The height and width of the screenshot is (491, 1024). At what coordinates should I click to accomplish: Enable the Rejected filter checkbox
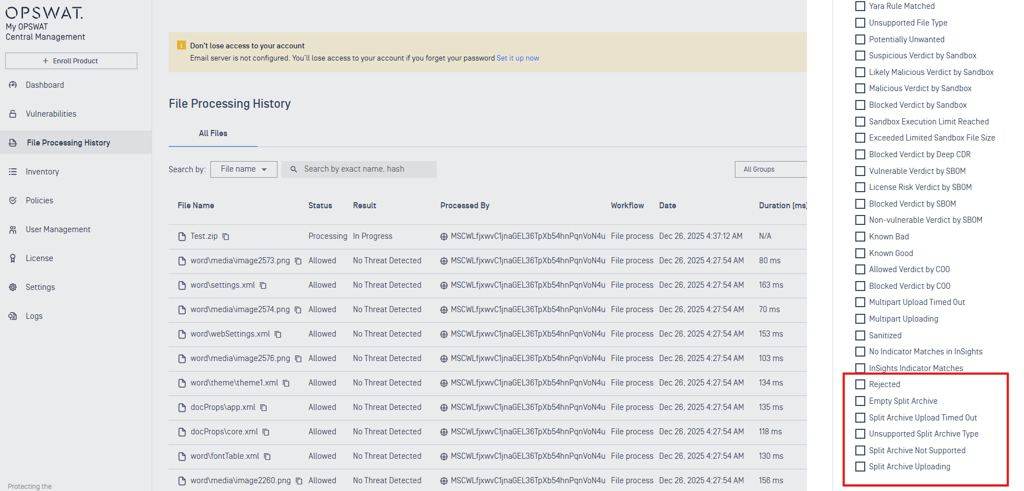tap(860, 384)
